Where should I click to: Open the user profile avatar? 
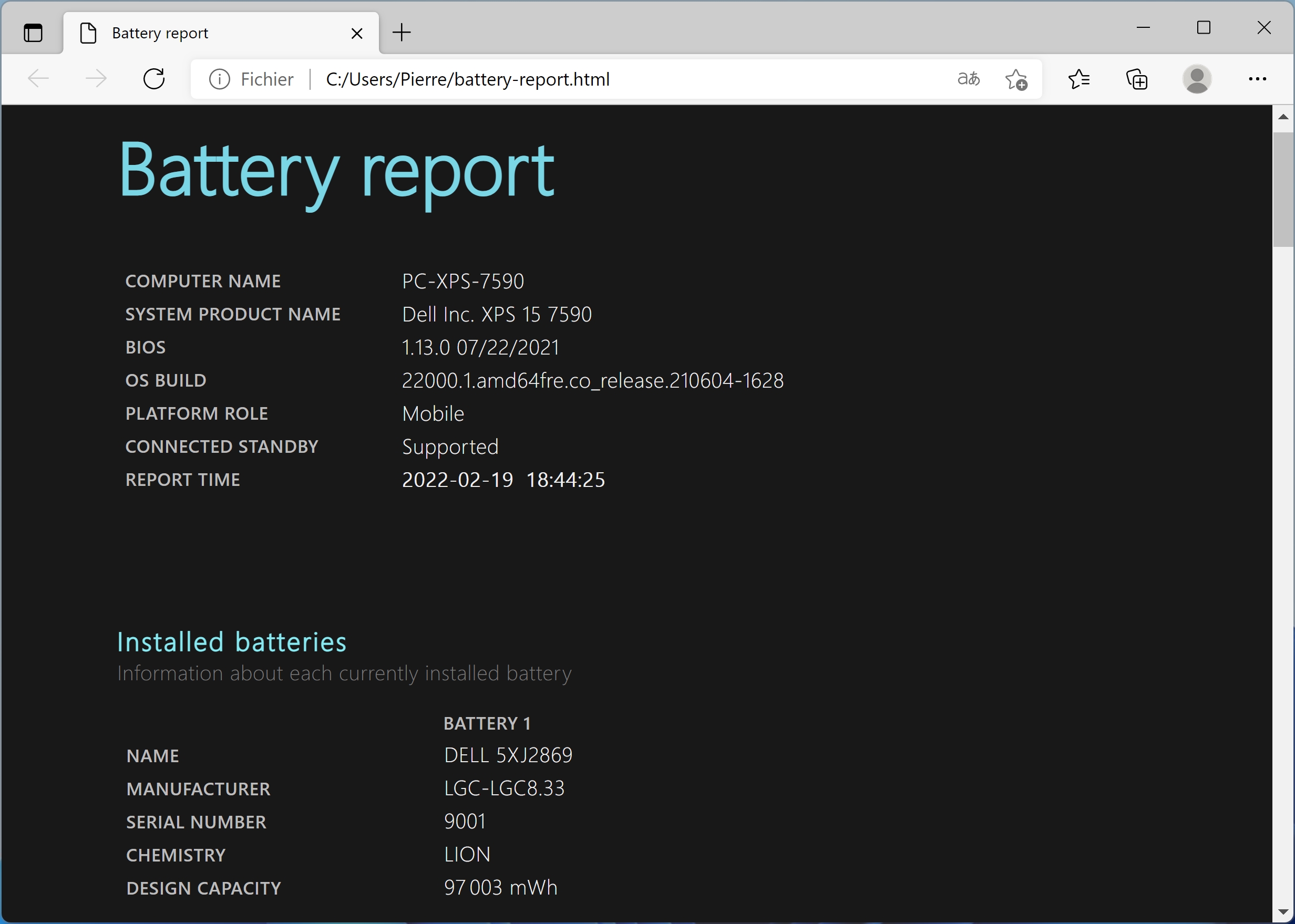coord(1197,79)
